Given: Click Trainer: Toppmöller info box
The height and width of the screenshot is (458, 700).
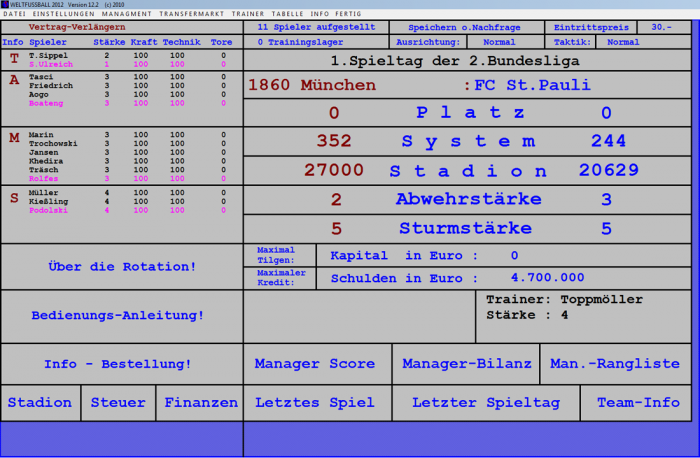Looking at the screenshot, I should pos(583,316).
